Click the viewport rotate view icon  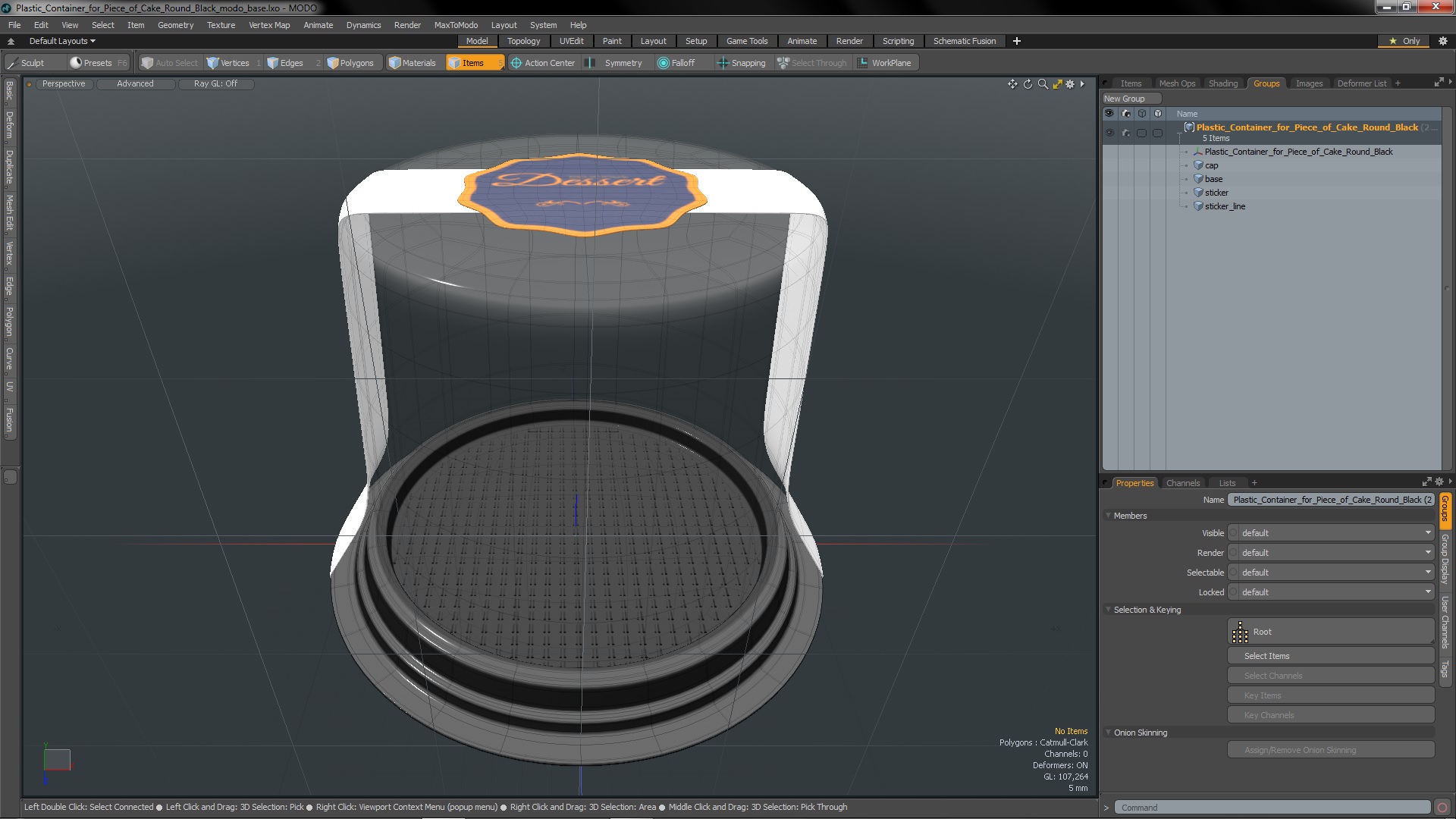point(1028,84)
